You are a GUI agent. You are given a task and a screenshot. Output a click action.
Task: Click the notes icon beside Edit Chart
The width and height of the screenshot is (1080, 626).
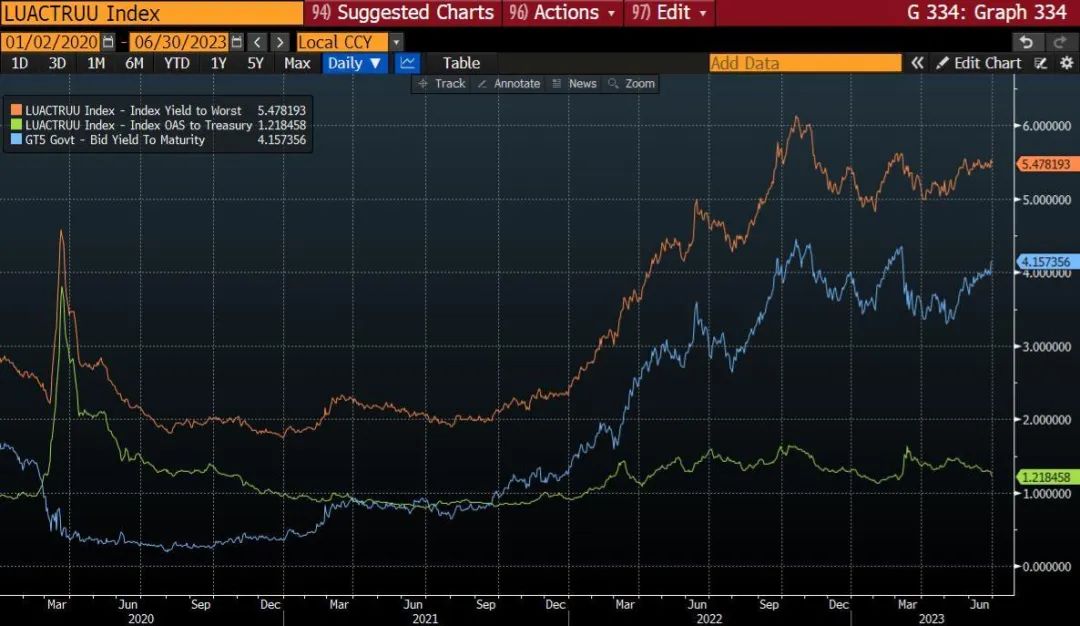[x=1041, y=63]
